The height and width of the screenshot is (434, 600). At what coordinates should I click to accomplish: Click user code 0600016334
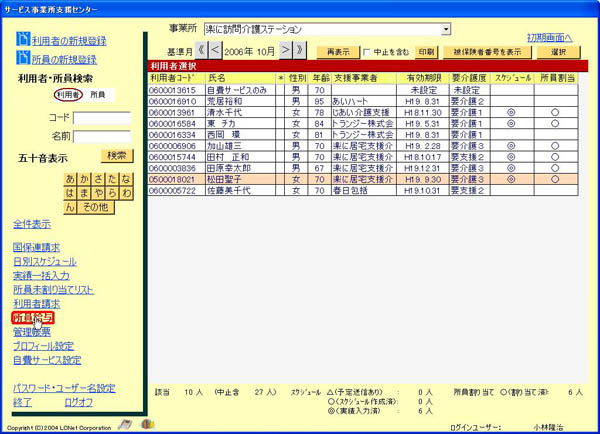click(172, 135)
